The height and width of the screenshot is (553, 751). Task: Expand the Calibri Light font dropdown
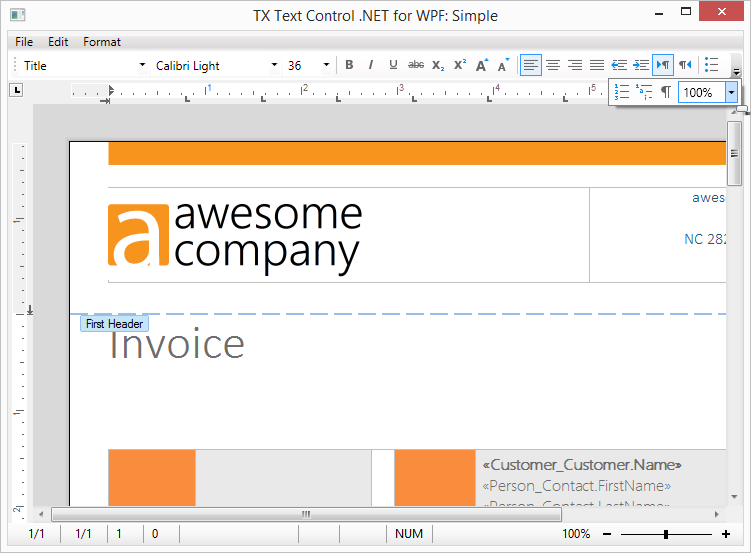[274, 66]
